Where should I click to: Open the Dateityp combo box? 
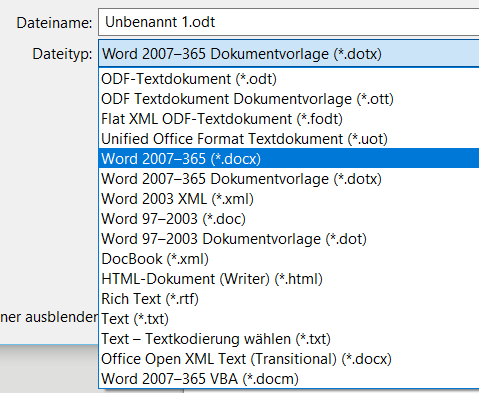coord(289,54)
